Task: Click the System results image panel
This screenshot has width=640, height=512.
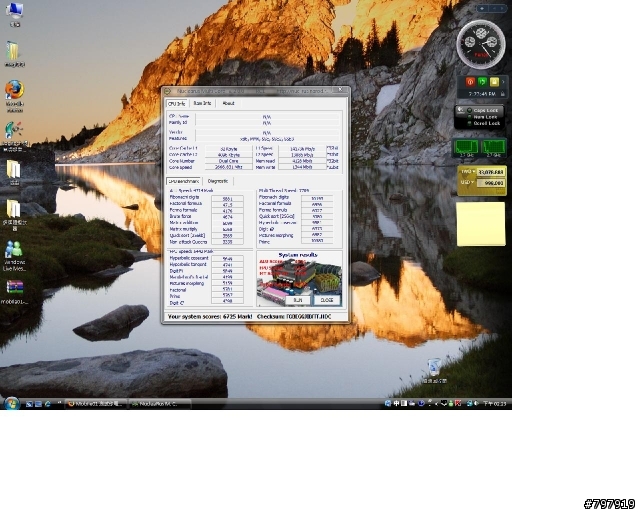Action: (299, 278)
